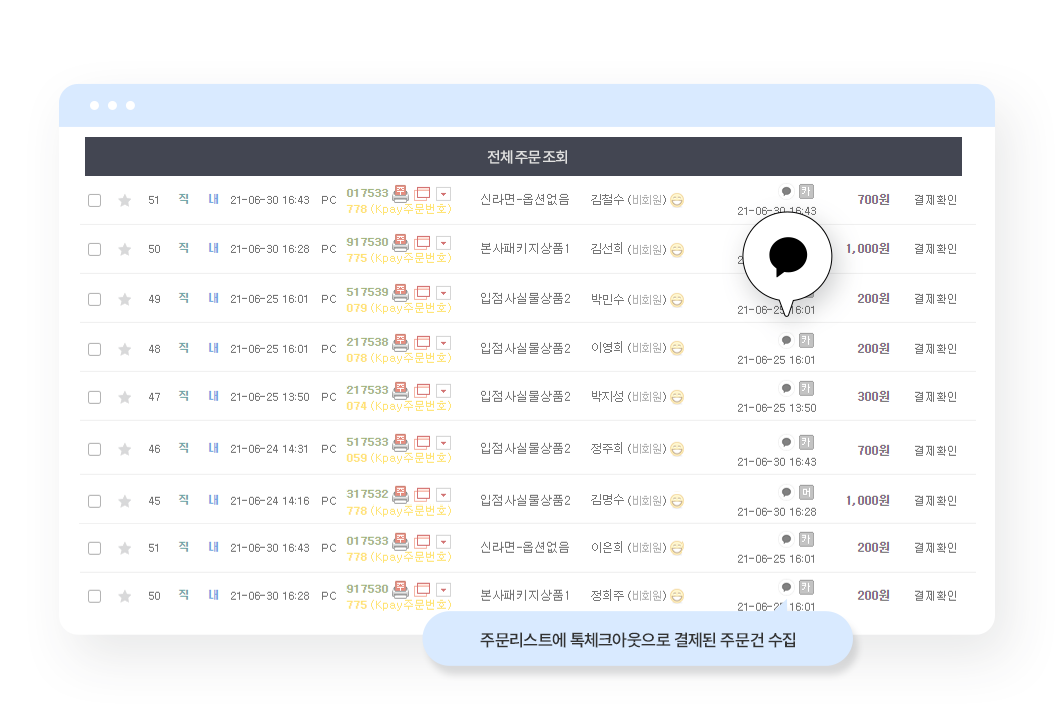Click the 직 label on the 정주희 order row
This screenshot has width=1055, height=704.
(184, 448)
